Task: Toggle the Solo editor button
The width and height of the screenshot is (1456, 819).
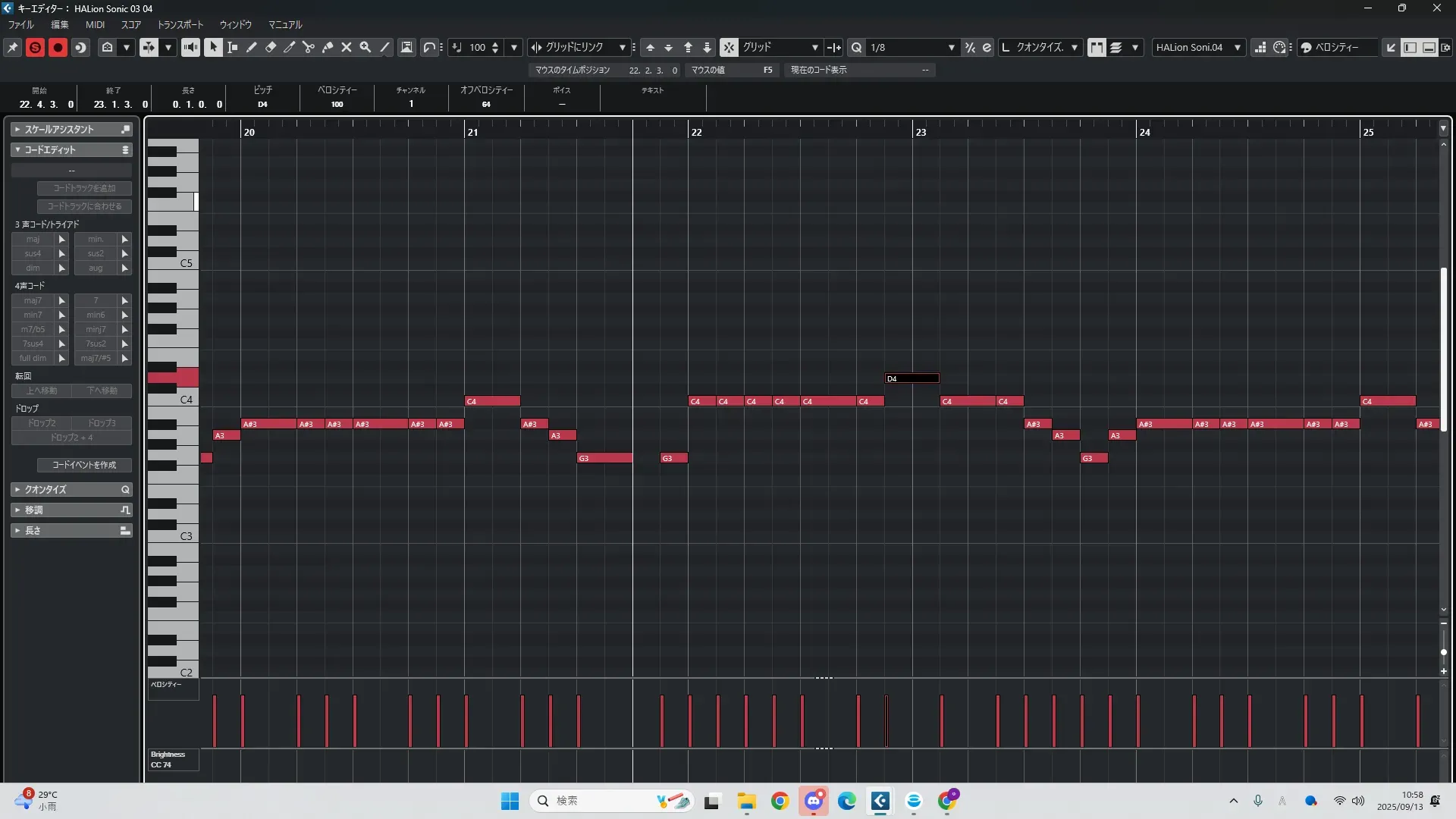Action: (35, 47)
